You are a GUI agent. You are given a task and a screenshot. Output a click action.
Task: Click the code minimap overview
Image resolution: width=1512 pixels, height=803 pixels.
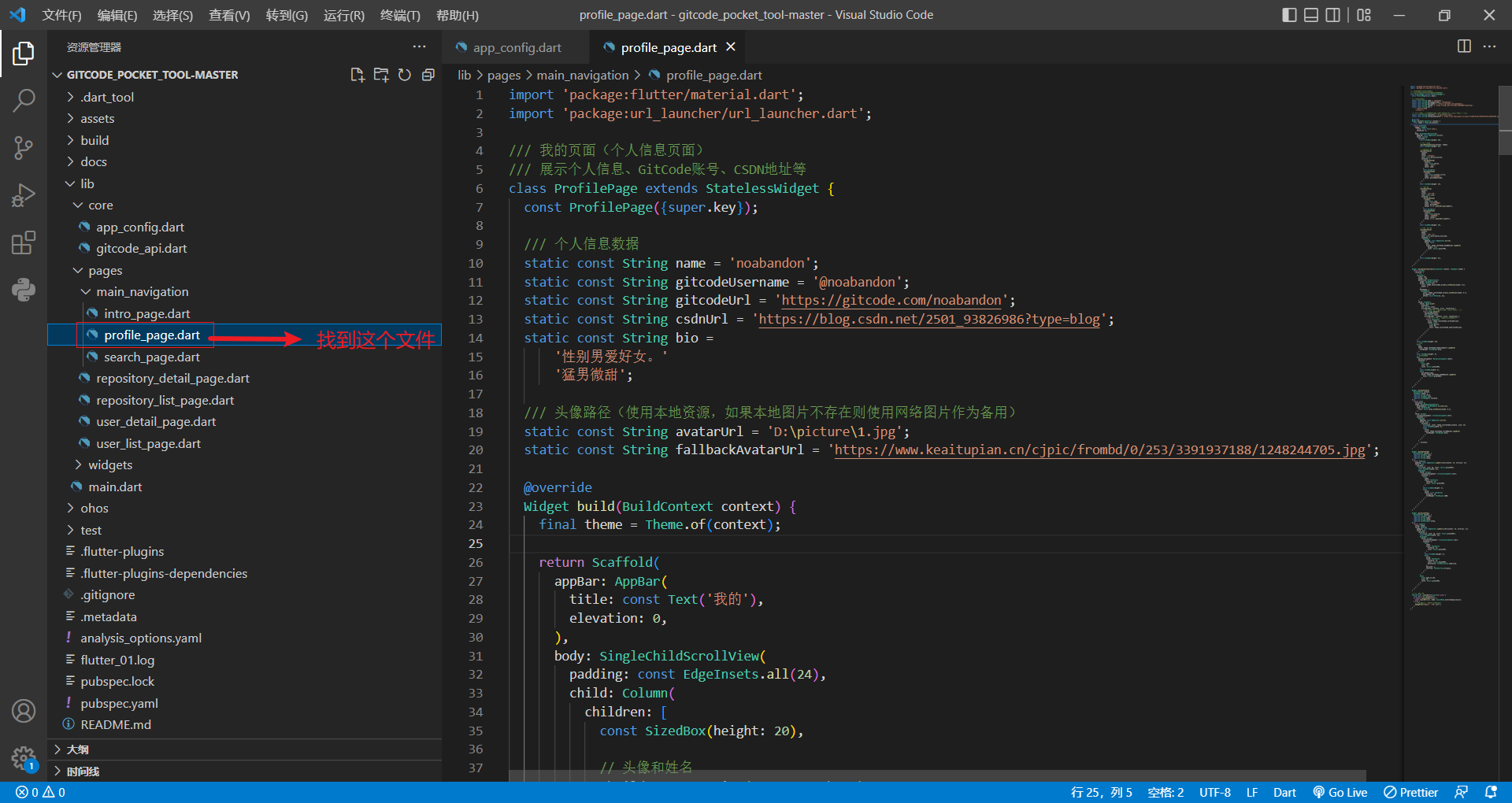pos(1451,346)
